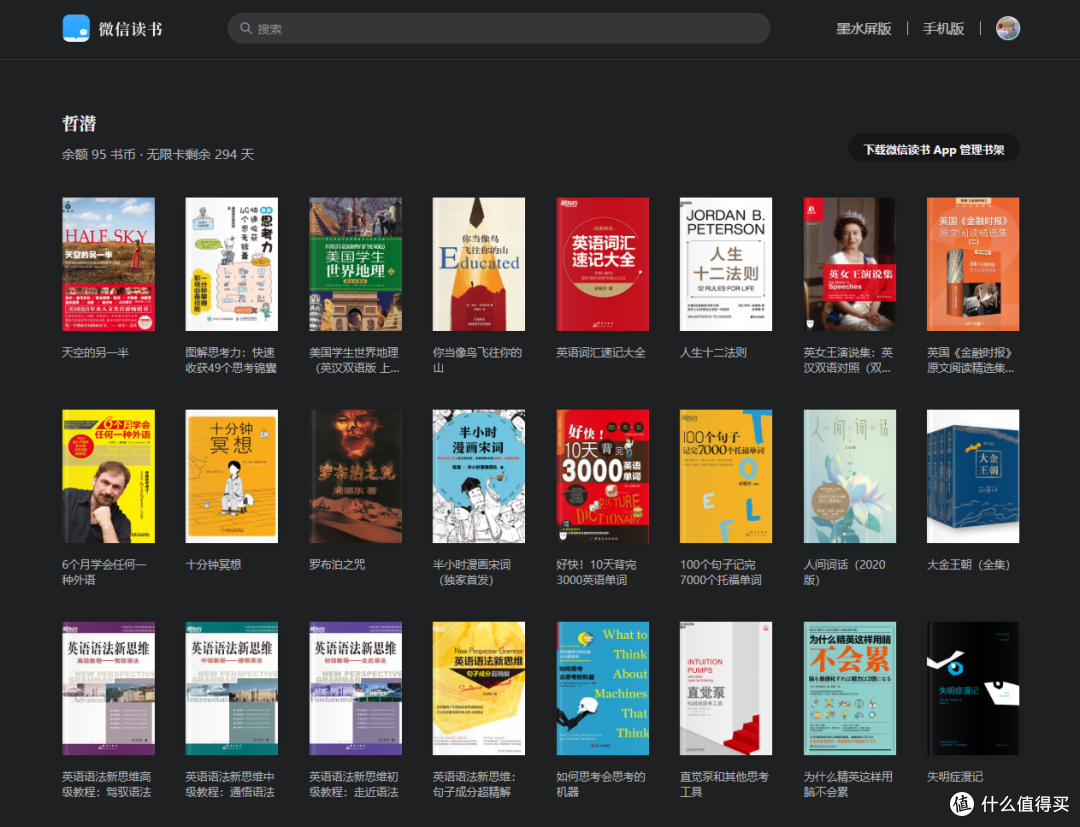This screenshot has width=1080, height=827.
Task: Open the 英语语法新思维中级教程 cover
Action: (x=231, y=689)
